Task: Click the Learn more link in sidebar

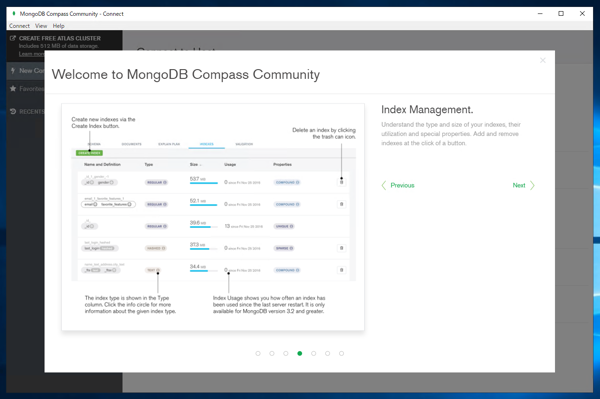Action: coord(31,54)
